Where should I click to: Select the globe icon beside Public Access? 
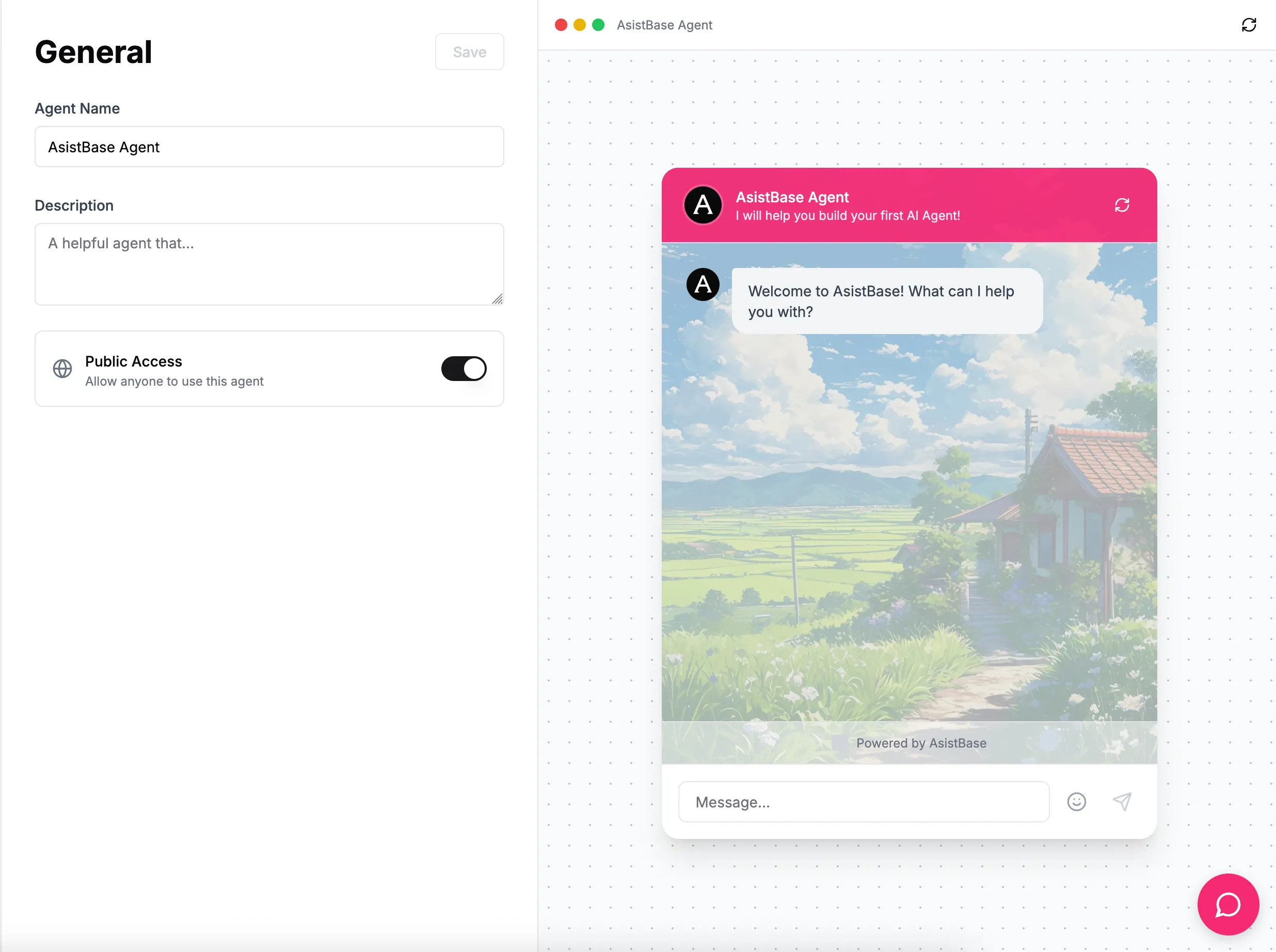62,369
